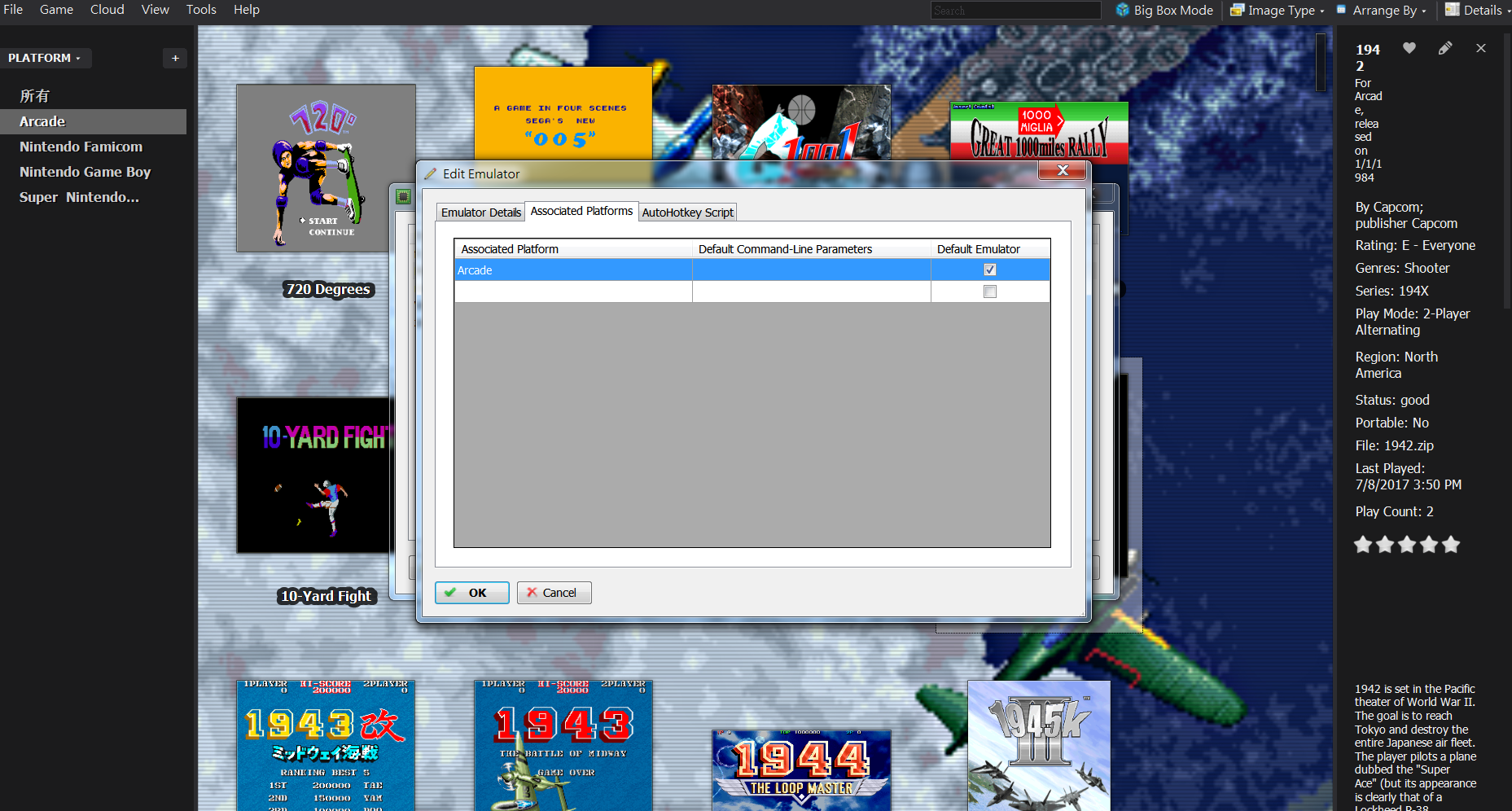
Task: Open the Game menu
Action: [x=56, y=10]
